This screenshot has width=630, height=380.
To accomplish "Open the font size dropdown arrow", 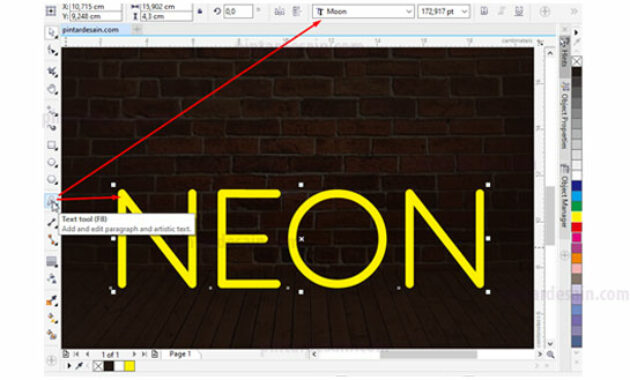I will click(x=464, y=11).
